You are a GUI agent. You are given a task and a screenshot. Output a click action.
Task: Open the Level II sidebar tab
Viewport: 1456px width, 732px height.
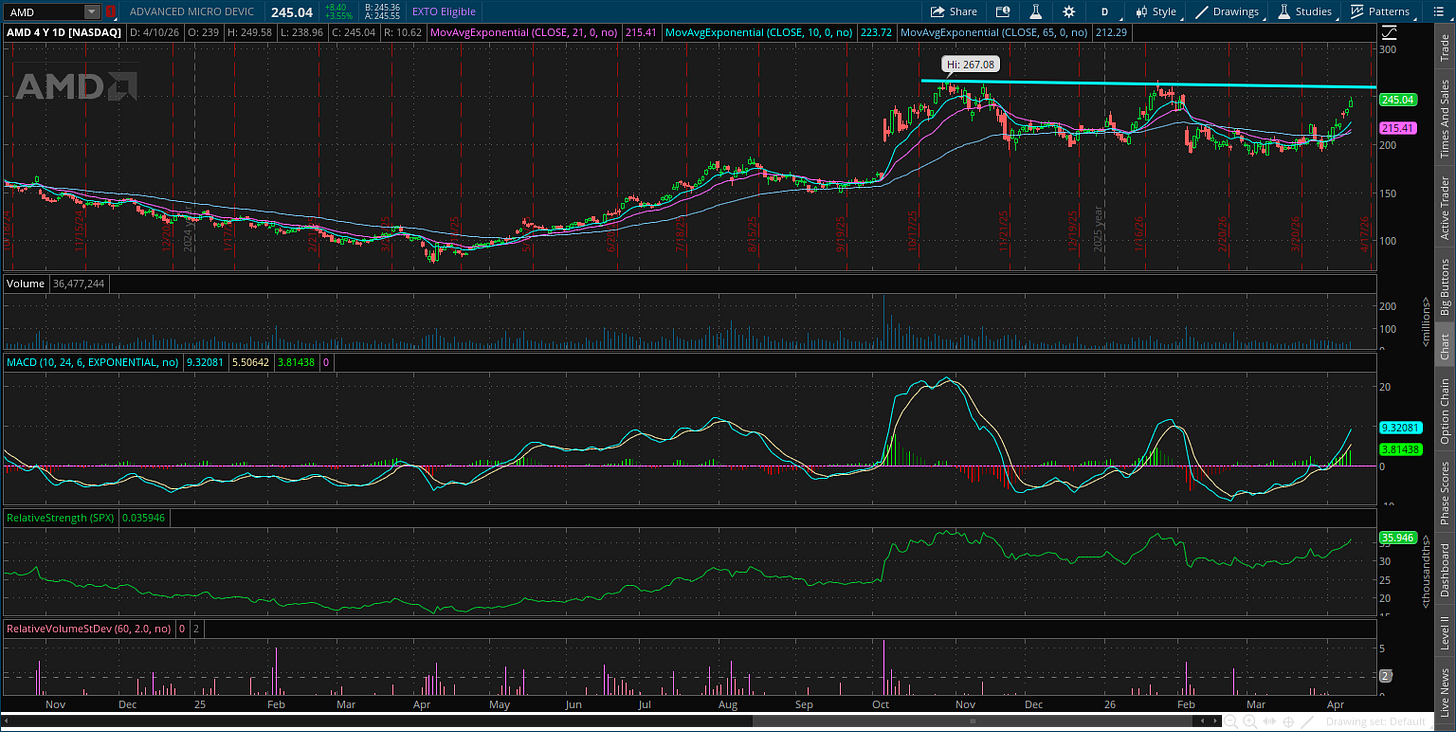coord(1444,633)
